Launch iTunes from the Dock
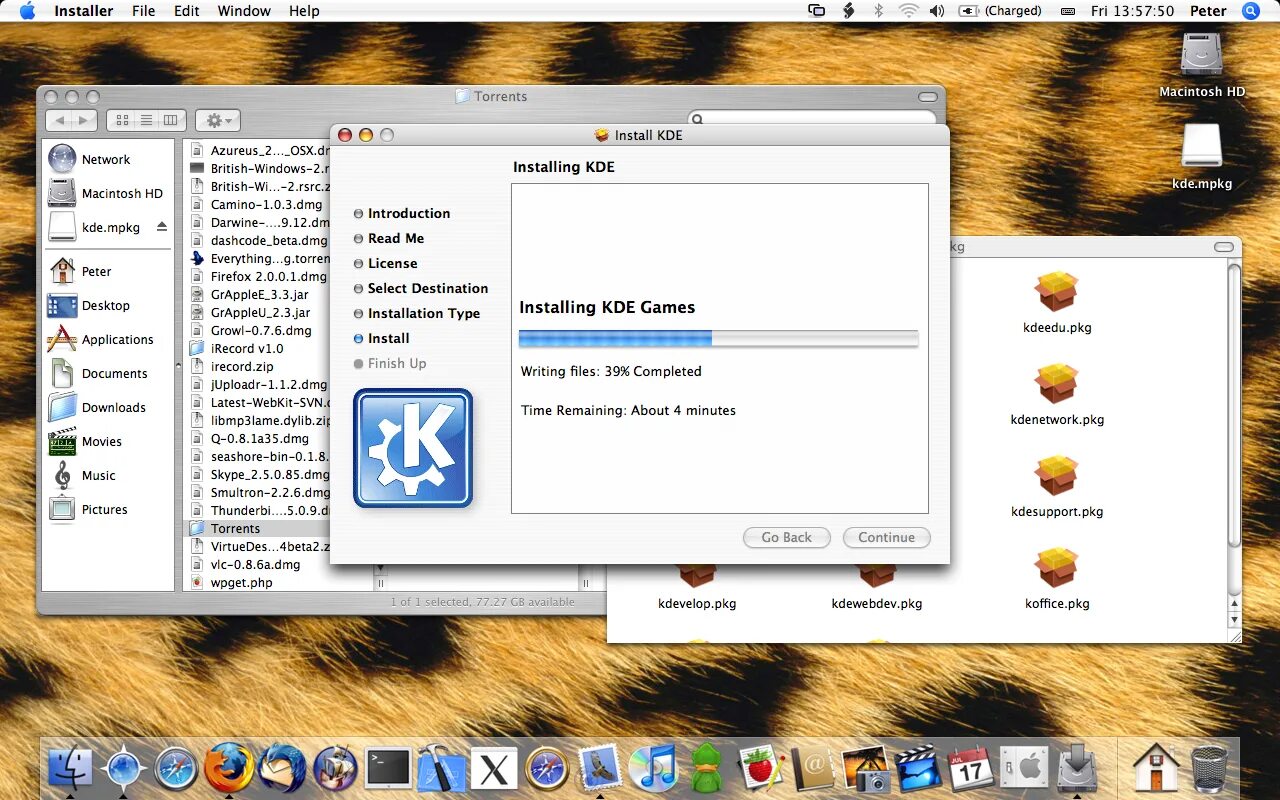1280x800 pixels. click(x=653, y=768)
